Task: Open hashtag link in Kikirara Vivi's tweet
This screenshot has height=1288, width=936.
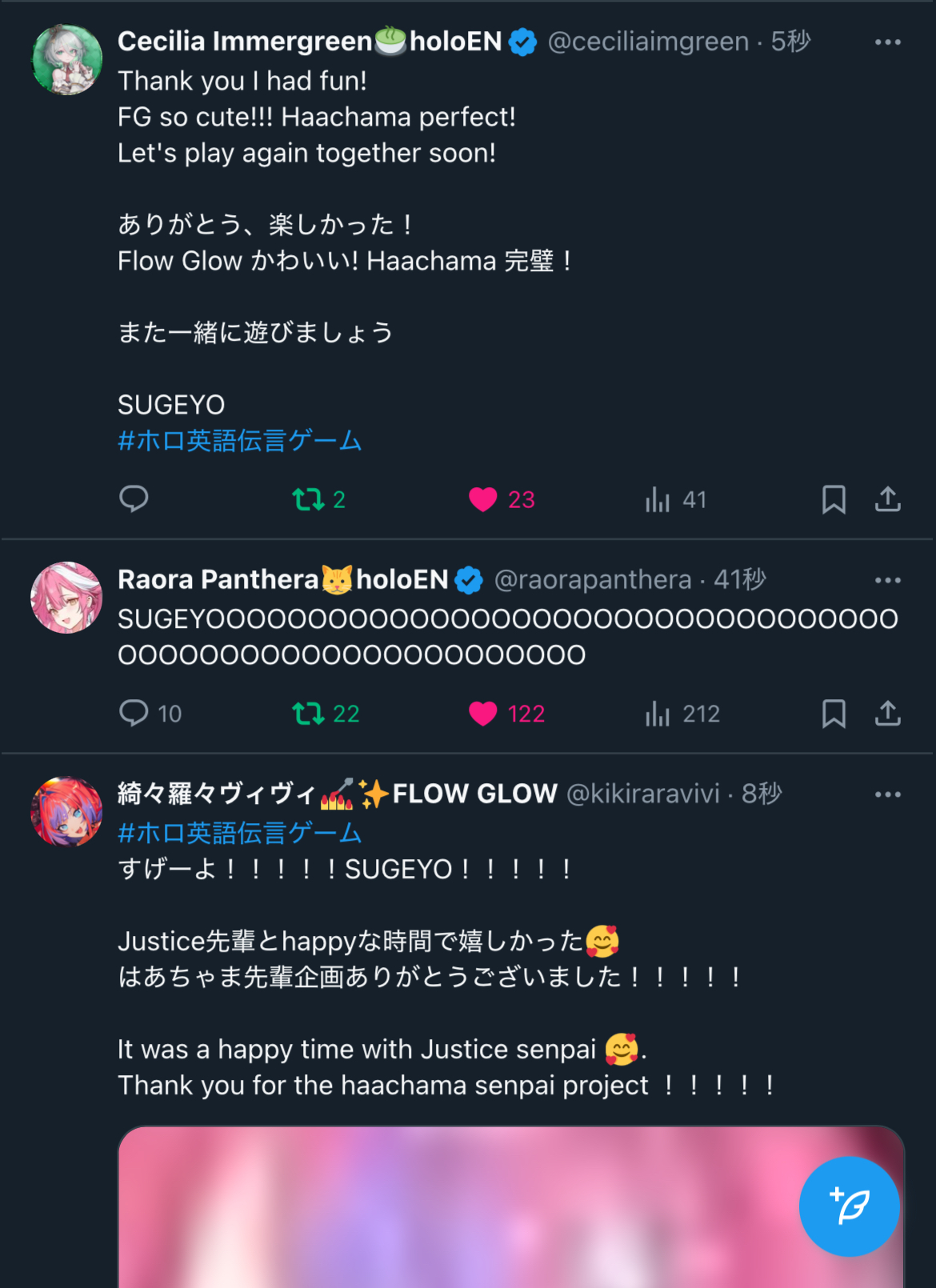Action: pos(240,833)
